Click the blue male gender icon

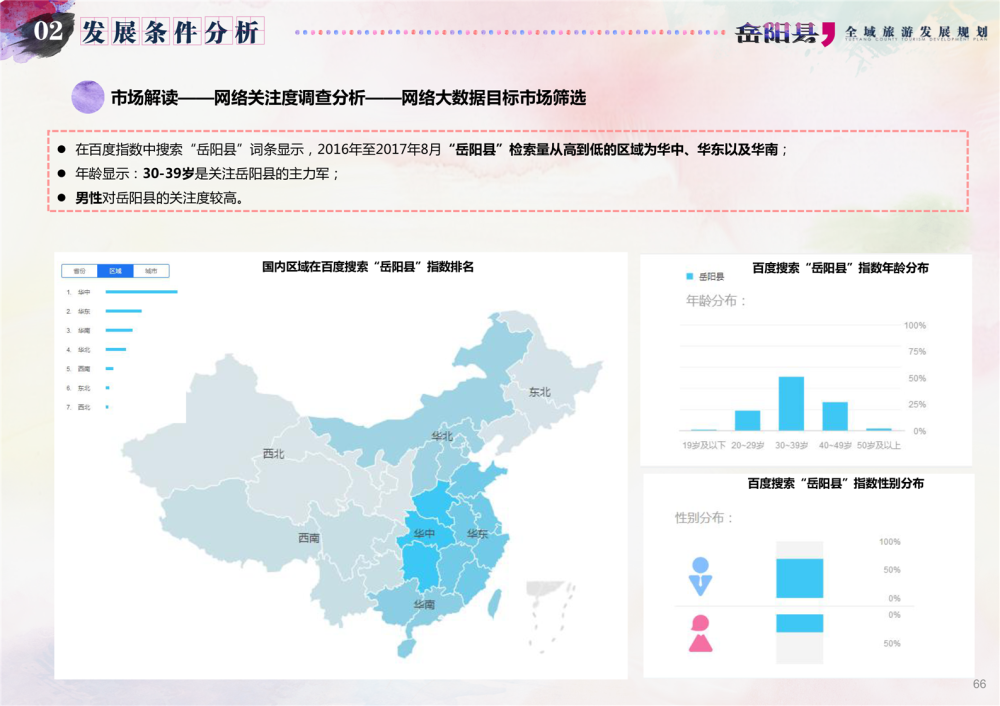(x=700, y=575)
